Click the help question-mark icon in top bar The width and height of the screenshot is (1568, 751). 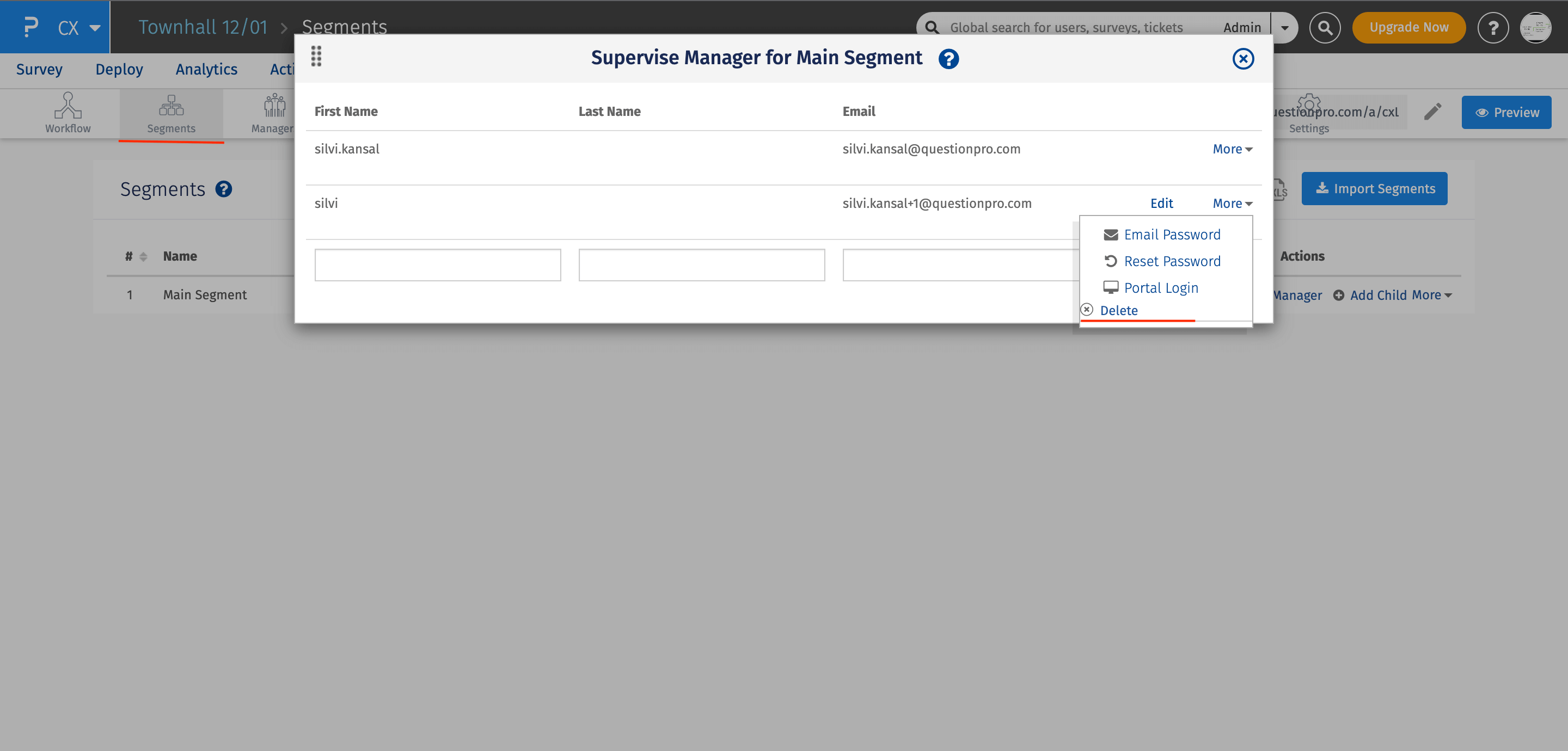(1493, 27)
